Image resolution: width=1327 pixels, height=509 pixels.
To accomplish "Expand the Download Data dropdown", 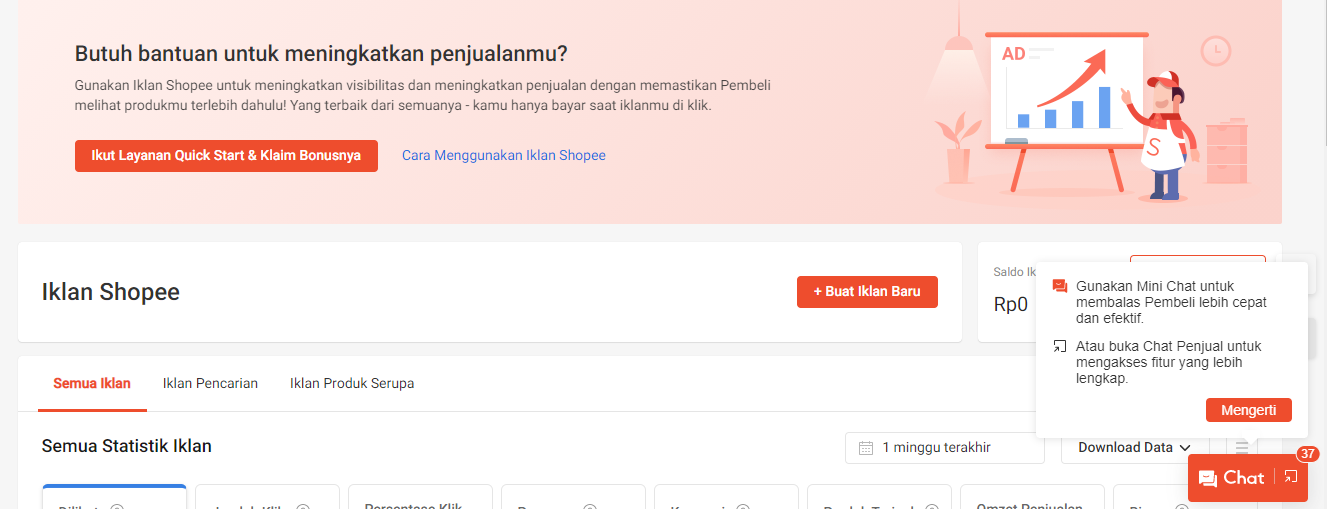I will point(1135,448).
